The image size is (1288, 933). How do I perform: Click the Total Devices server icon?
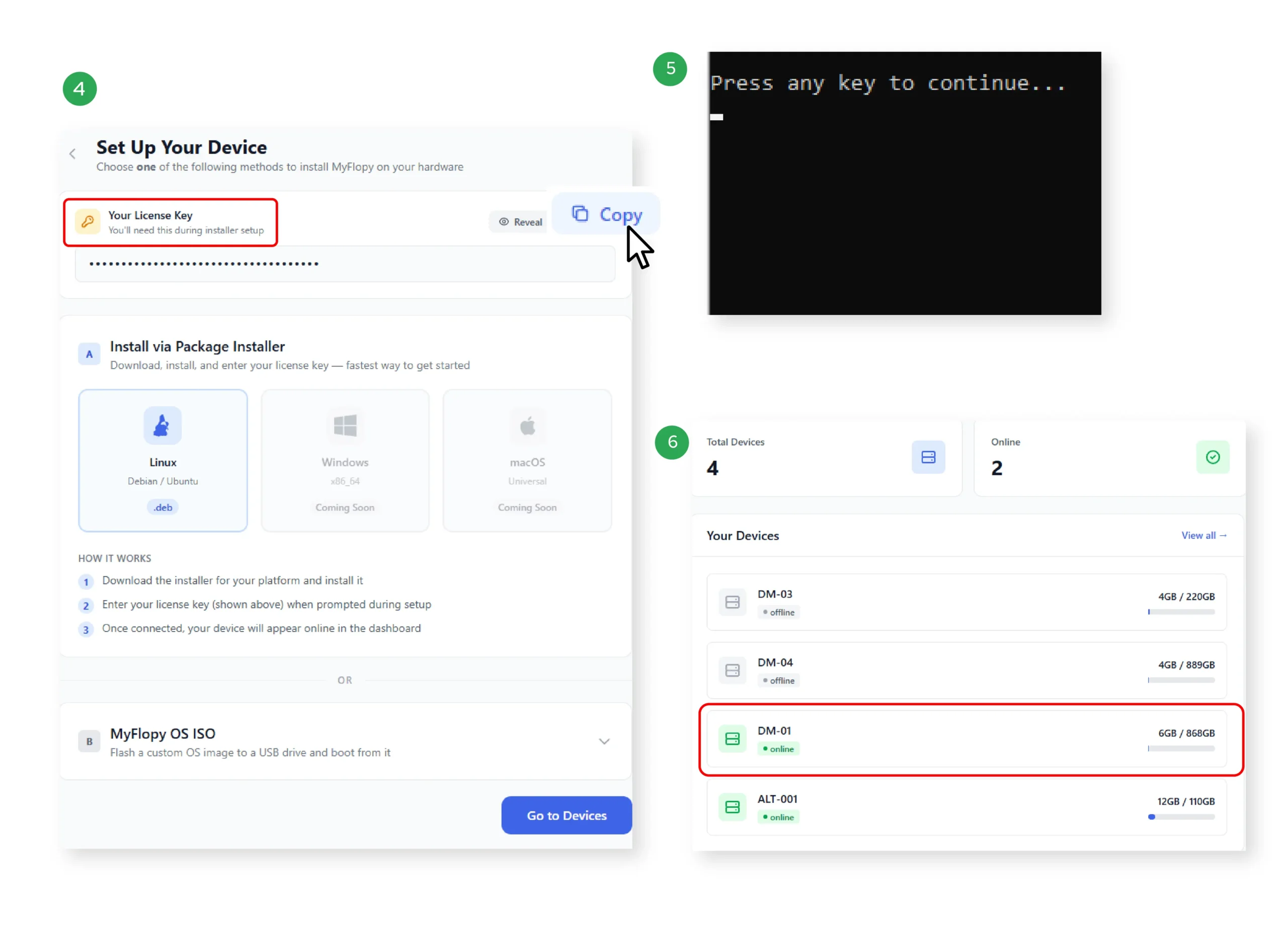[928, 458]
